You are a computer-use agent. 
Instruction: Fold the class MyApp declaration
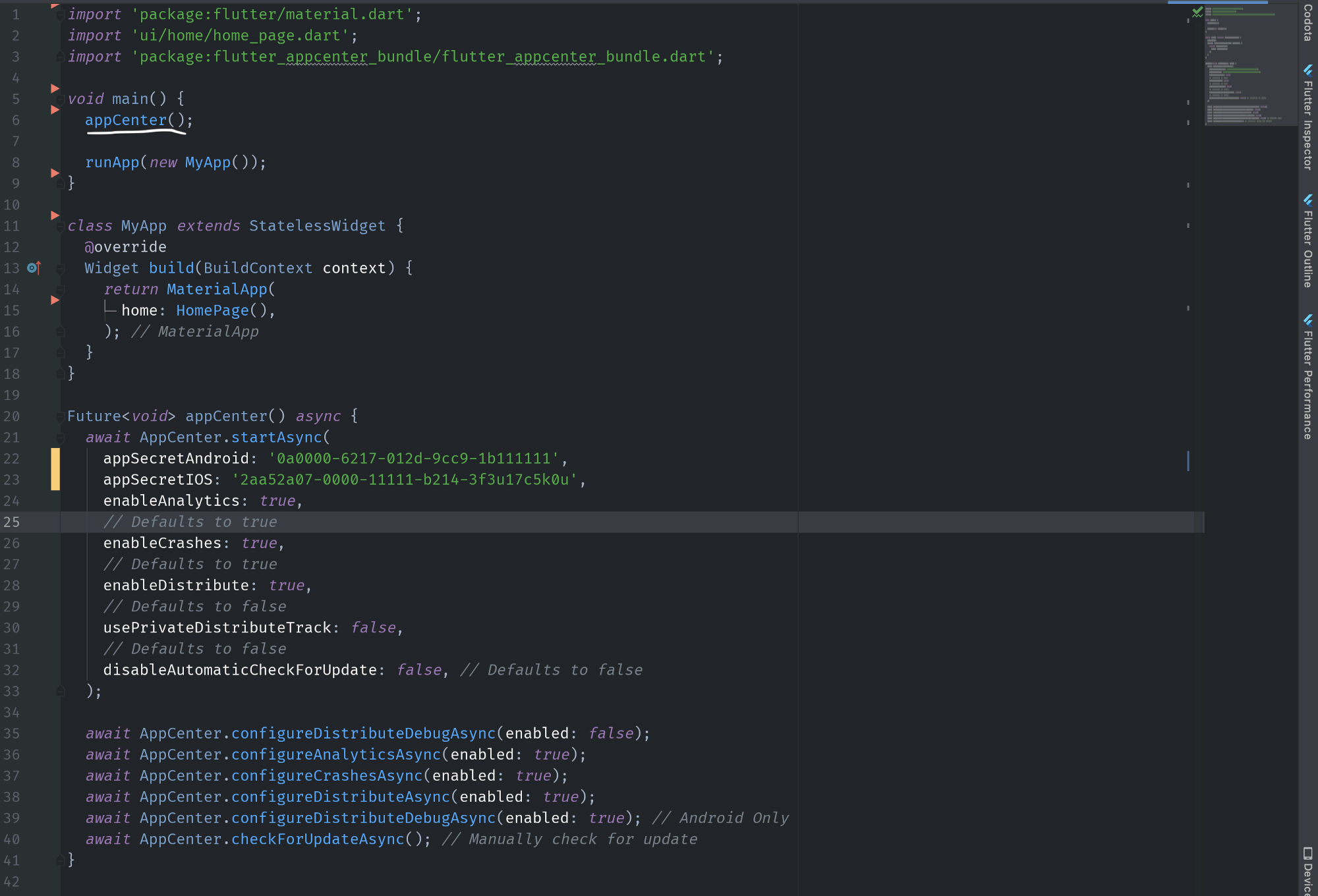tap(60, 226)
